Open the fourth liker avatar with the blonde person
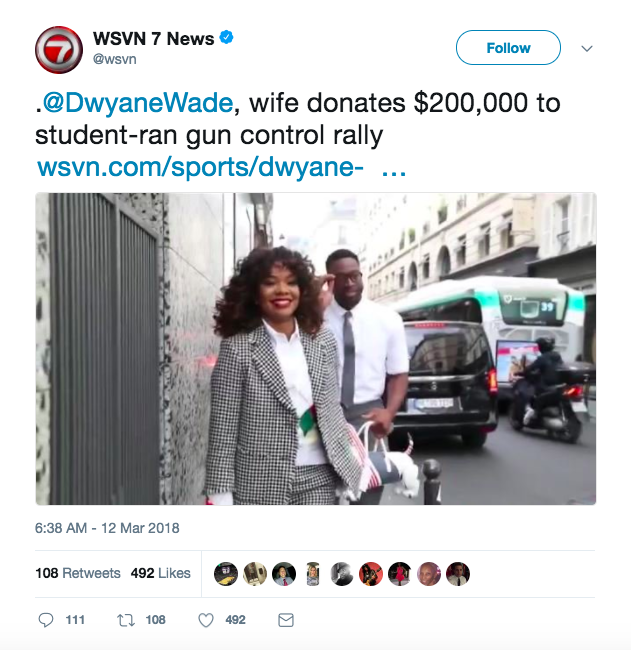The width and height of the screenshot is (631, 650). click(x=313, y=574)
